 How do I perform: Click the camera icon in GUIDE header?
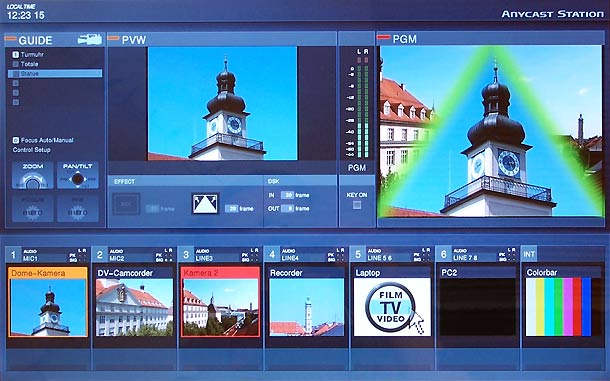89,39
